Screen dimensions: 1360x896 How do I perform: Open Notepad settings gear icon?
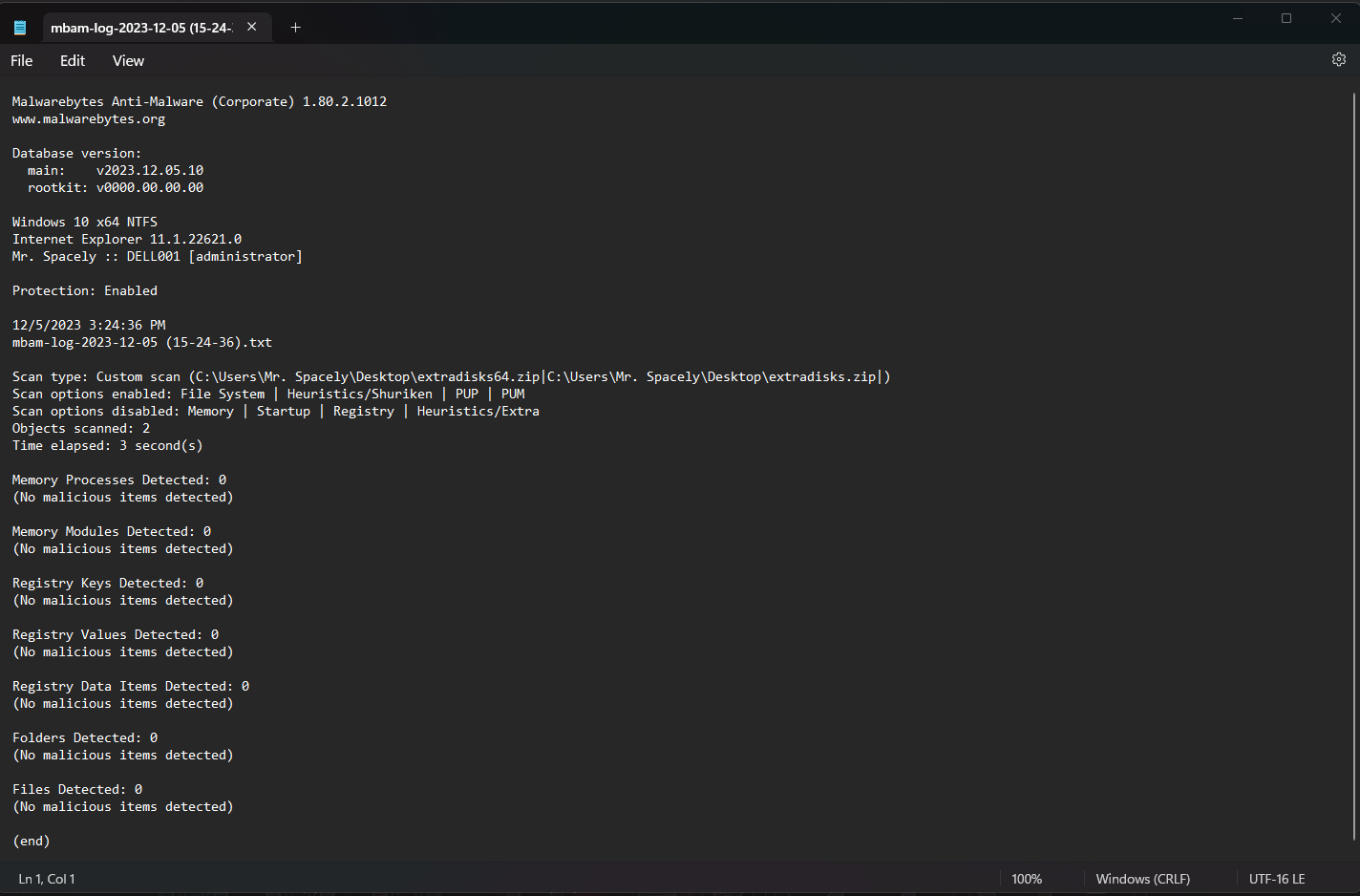(x=1338, y=59)
